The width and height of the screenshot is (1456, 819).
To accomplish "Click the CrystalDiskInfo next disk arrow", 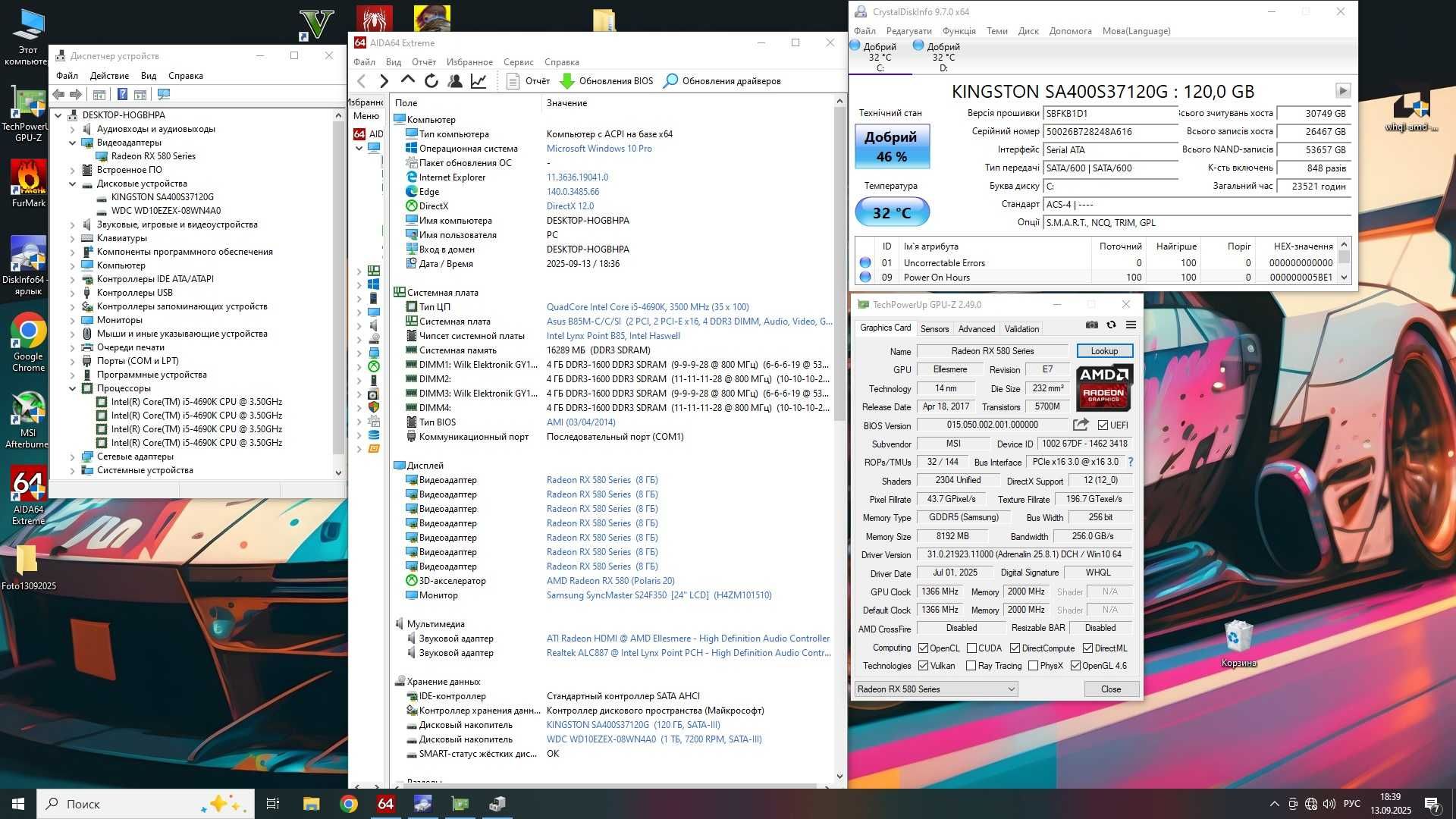I will (x=1343, y=90).
